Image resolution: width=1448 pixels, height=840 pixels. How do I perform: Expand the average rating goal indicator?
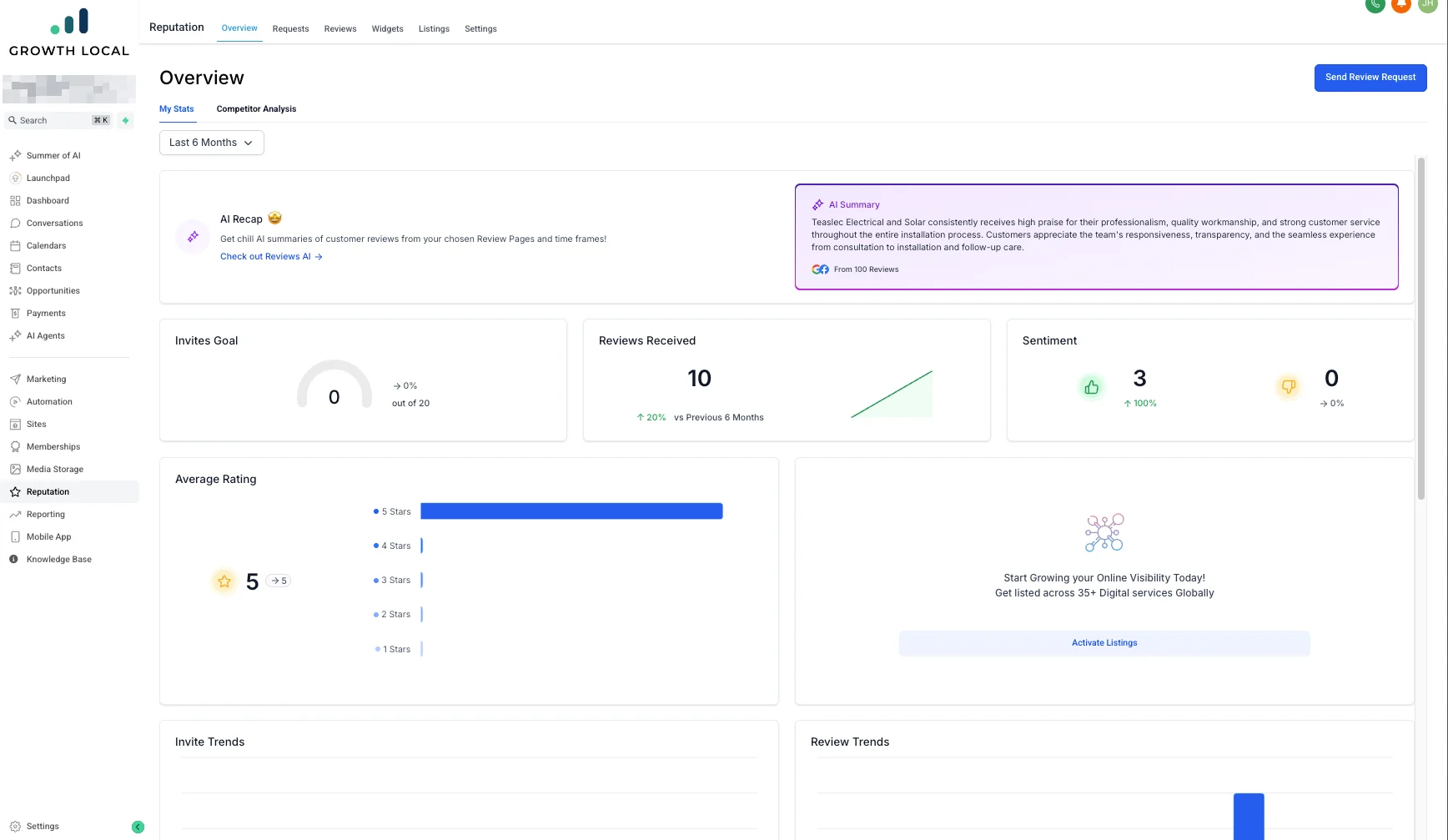coord(279,581)
